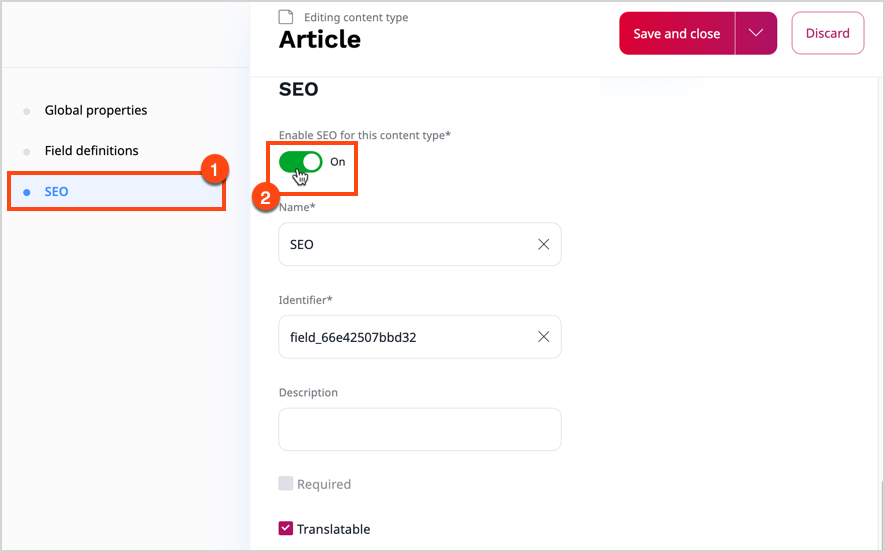Uncheck the Translatable checkbox
The width and height of the screenshot is (885, 552).
tap(286, 529)
